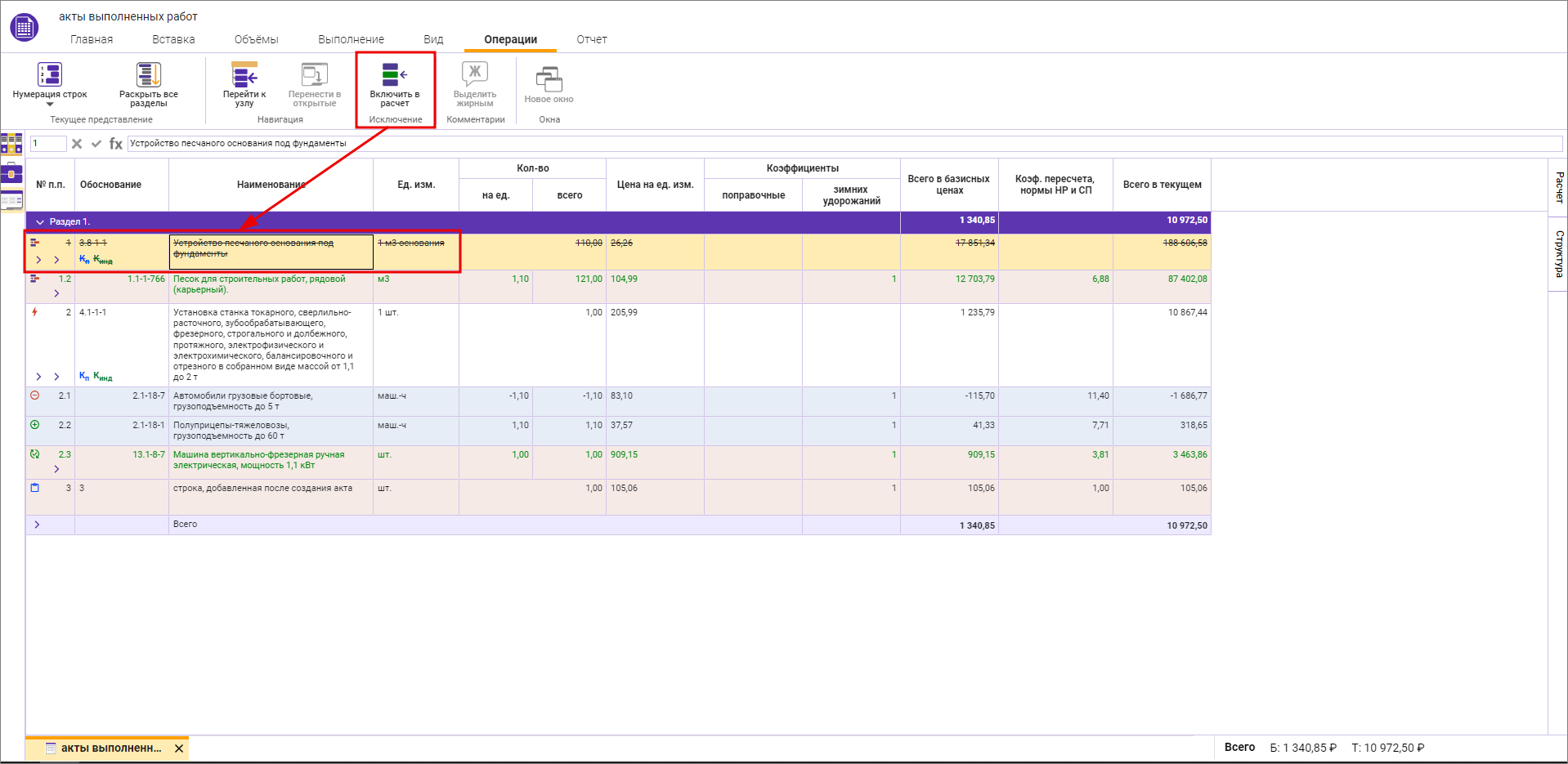Confirm the entry with formula bar checkmark
Screen dimensions: 1568x764
96,144
